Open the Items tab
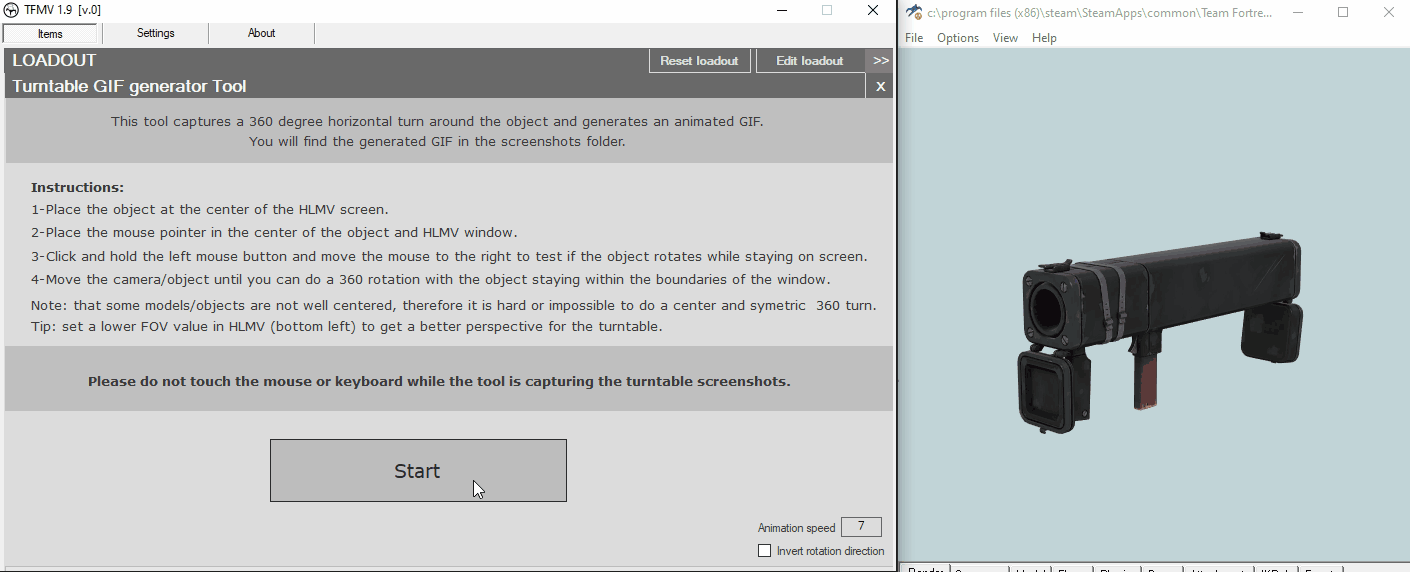Screen dimensions: 1410x572 [x=50, y=34]
